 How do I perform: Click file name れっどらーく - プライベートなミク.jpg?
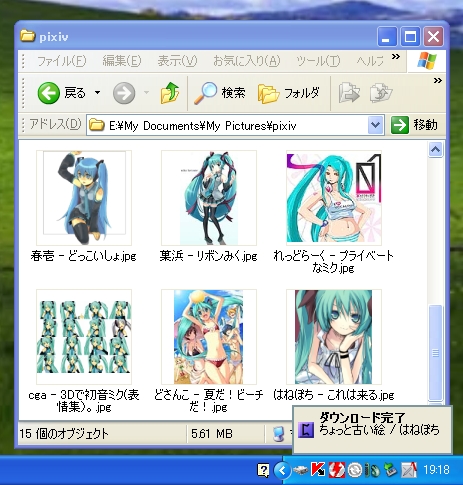click(334, 262)
